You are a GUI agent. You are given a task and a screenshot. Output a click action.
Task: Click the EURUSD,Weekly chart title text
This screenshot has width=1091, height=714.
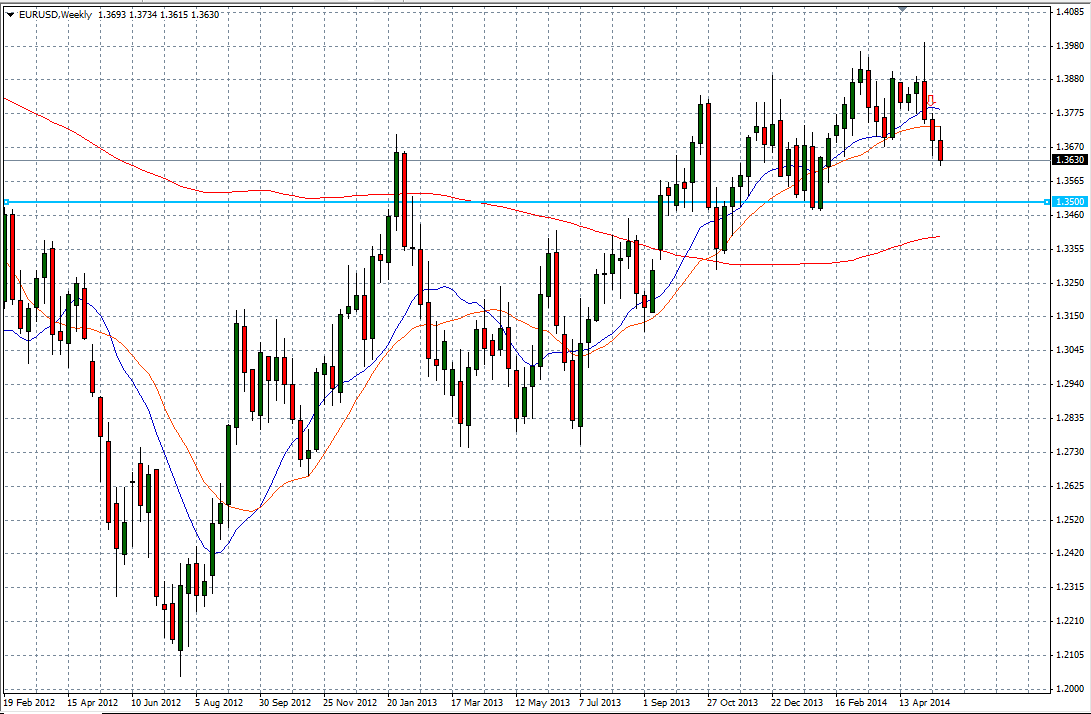tap(56, 15)
